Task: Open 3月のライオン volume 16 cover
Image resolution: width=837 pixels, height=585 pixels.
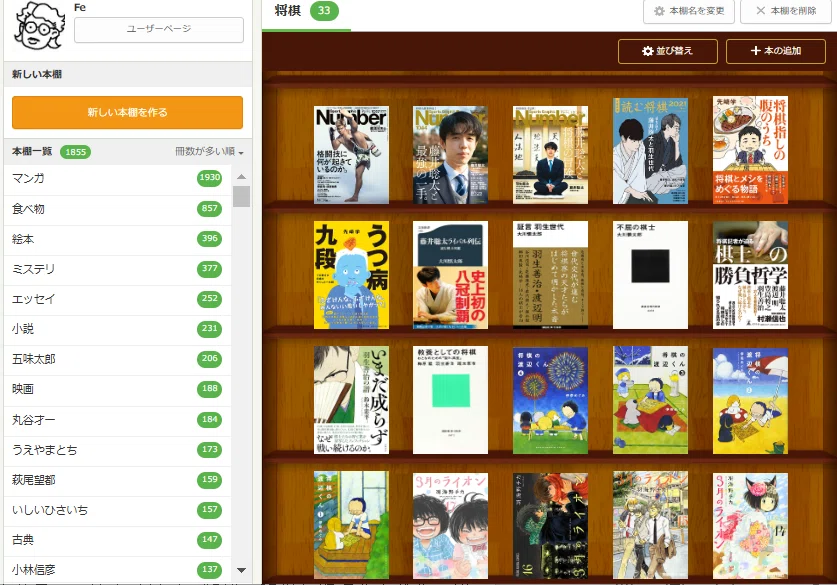Action: (550, 526)
